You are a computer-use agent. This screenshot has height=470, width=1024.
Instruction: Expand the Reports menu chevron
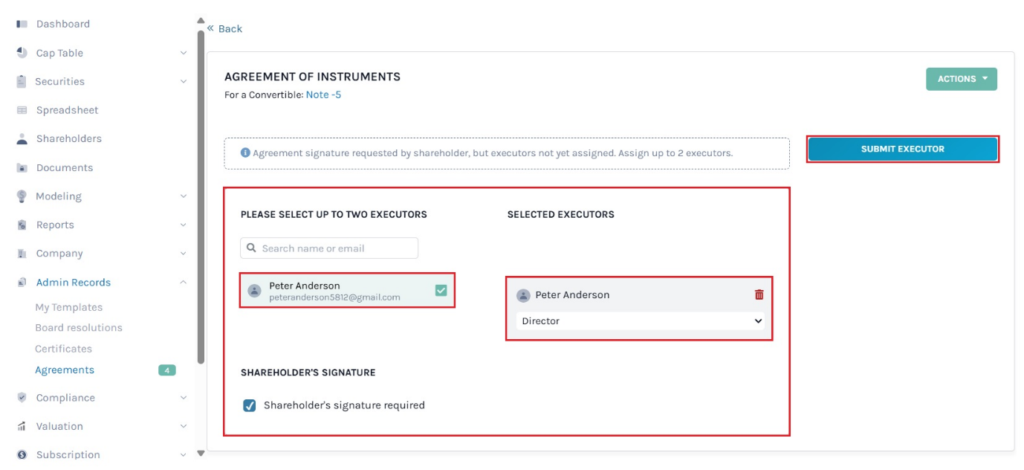click(x=183, y=225)
